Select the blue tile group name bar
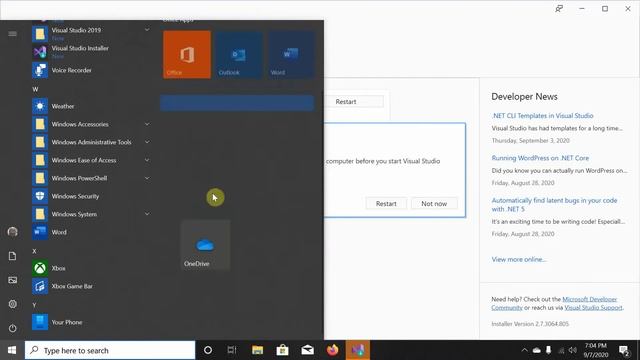 [x=237, y=103]
